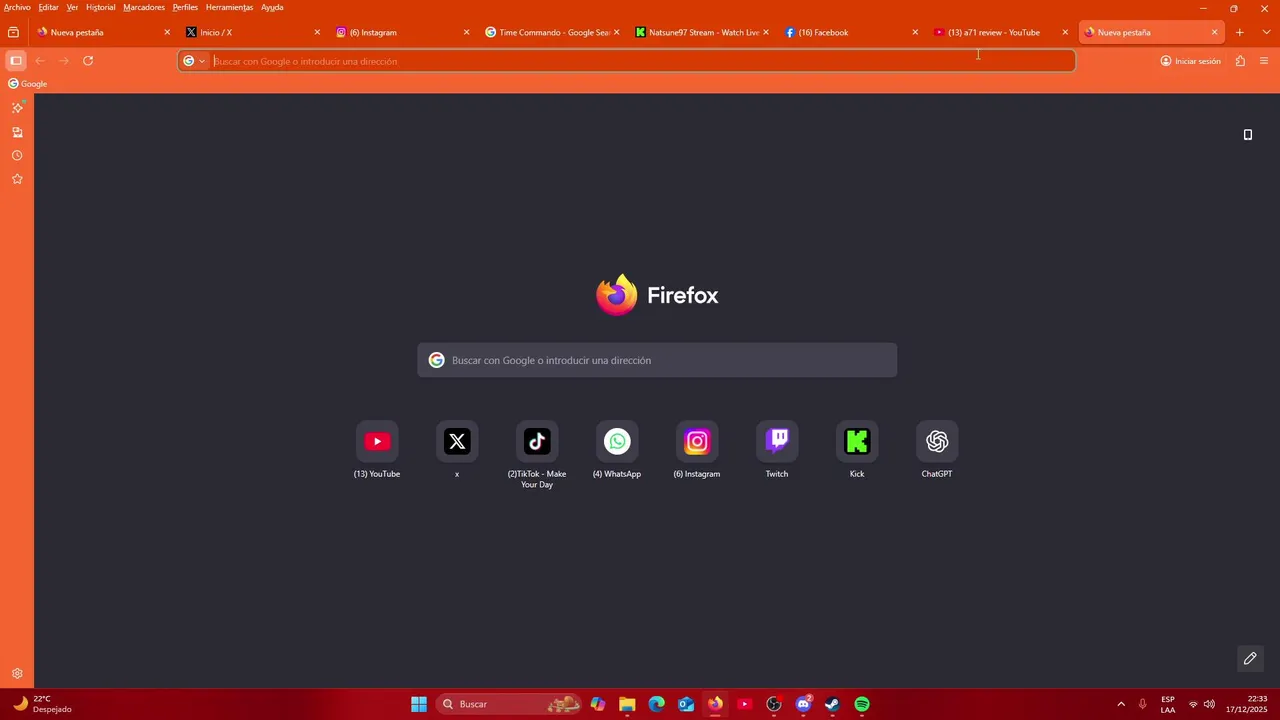1280x720 pixels.
Task: Open File Explorer from the taskbar
Action: 627,704
